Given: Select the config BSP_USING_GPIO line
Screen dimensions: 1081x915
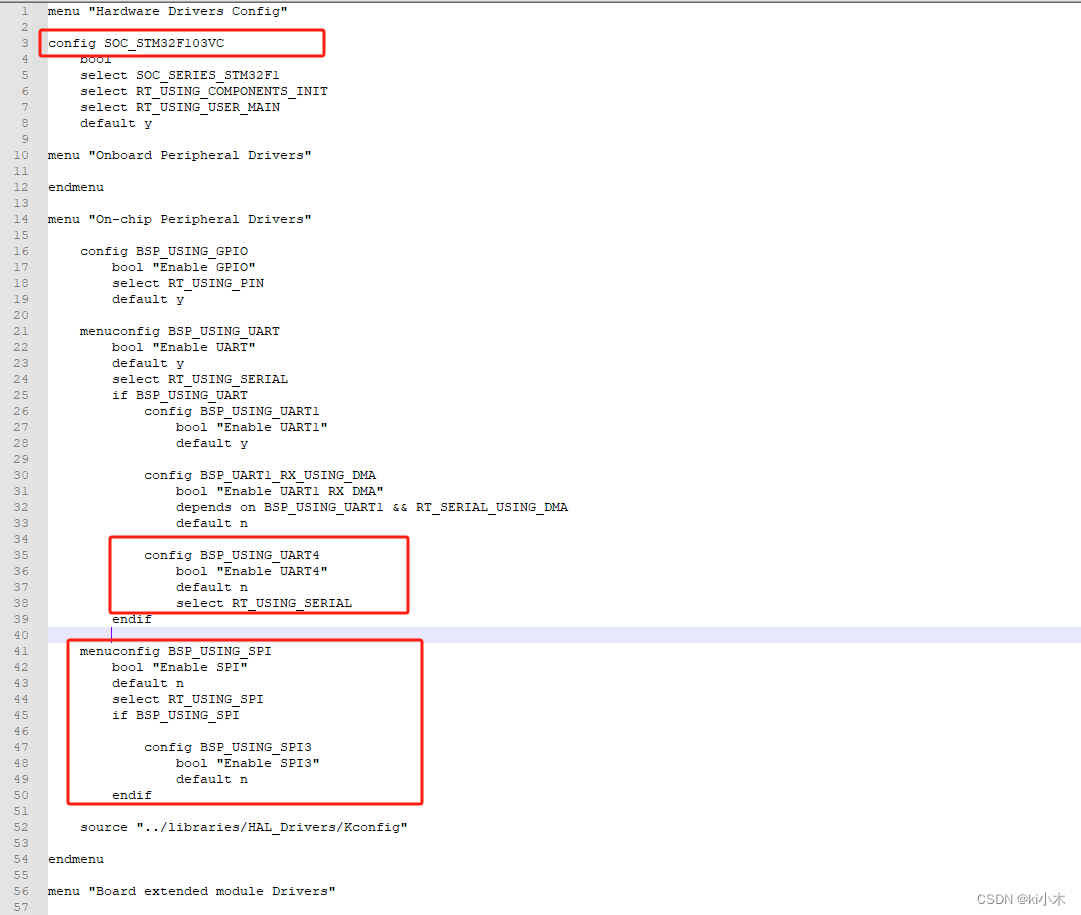Looking at the screenshot, I should tap(166, 250).
